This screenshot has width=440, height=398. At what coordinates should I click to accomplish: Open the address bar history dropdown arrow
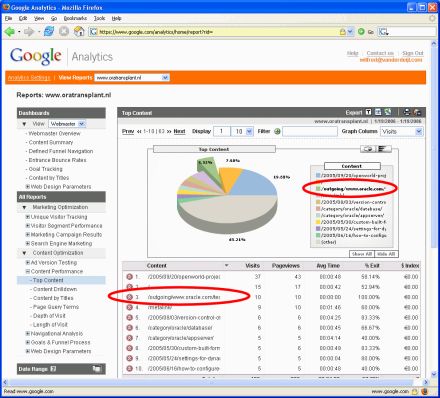coord(350,32)
